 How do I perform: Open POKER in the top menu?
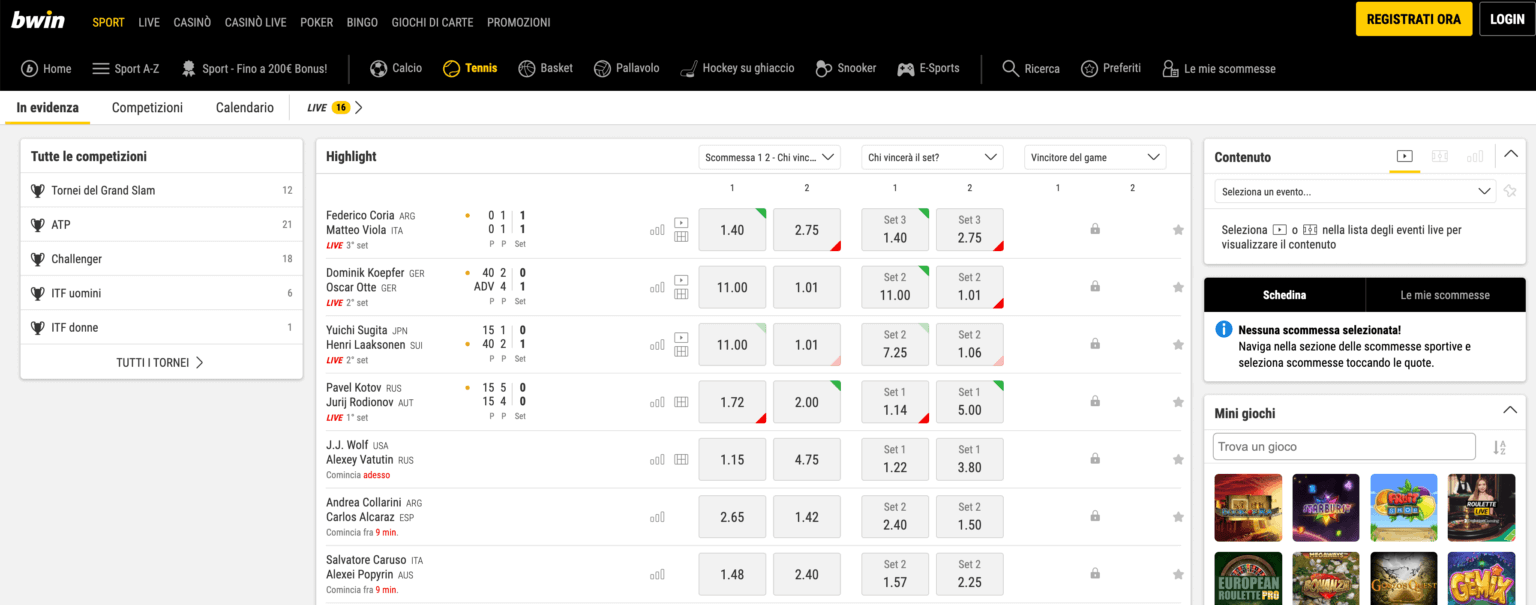click(317, 22)
